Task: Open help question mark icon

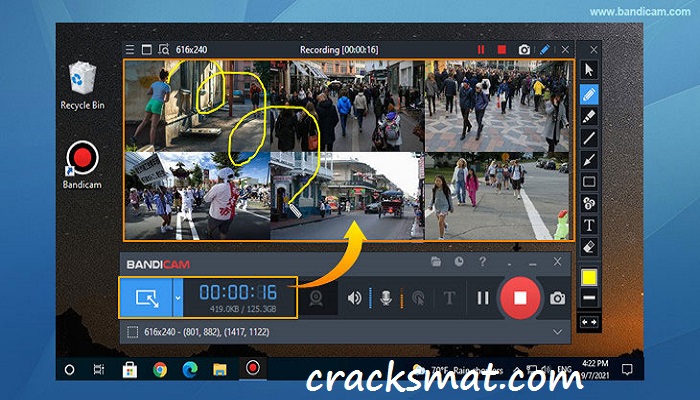Action: [483, 262]
